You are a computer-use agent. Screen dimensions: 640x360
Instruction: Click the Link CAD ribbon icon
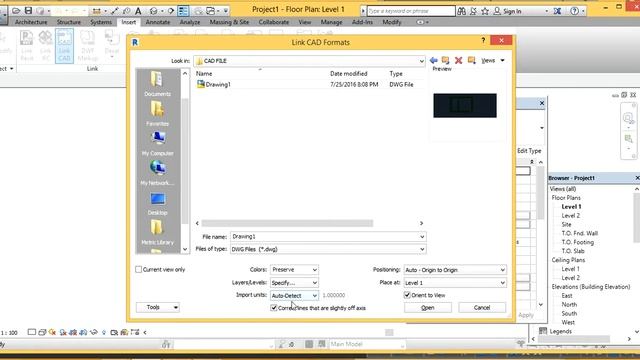[x=64, y=45]
